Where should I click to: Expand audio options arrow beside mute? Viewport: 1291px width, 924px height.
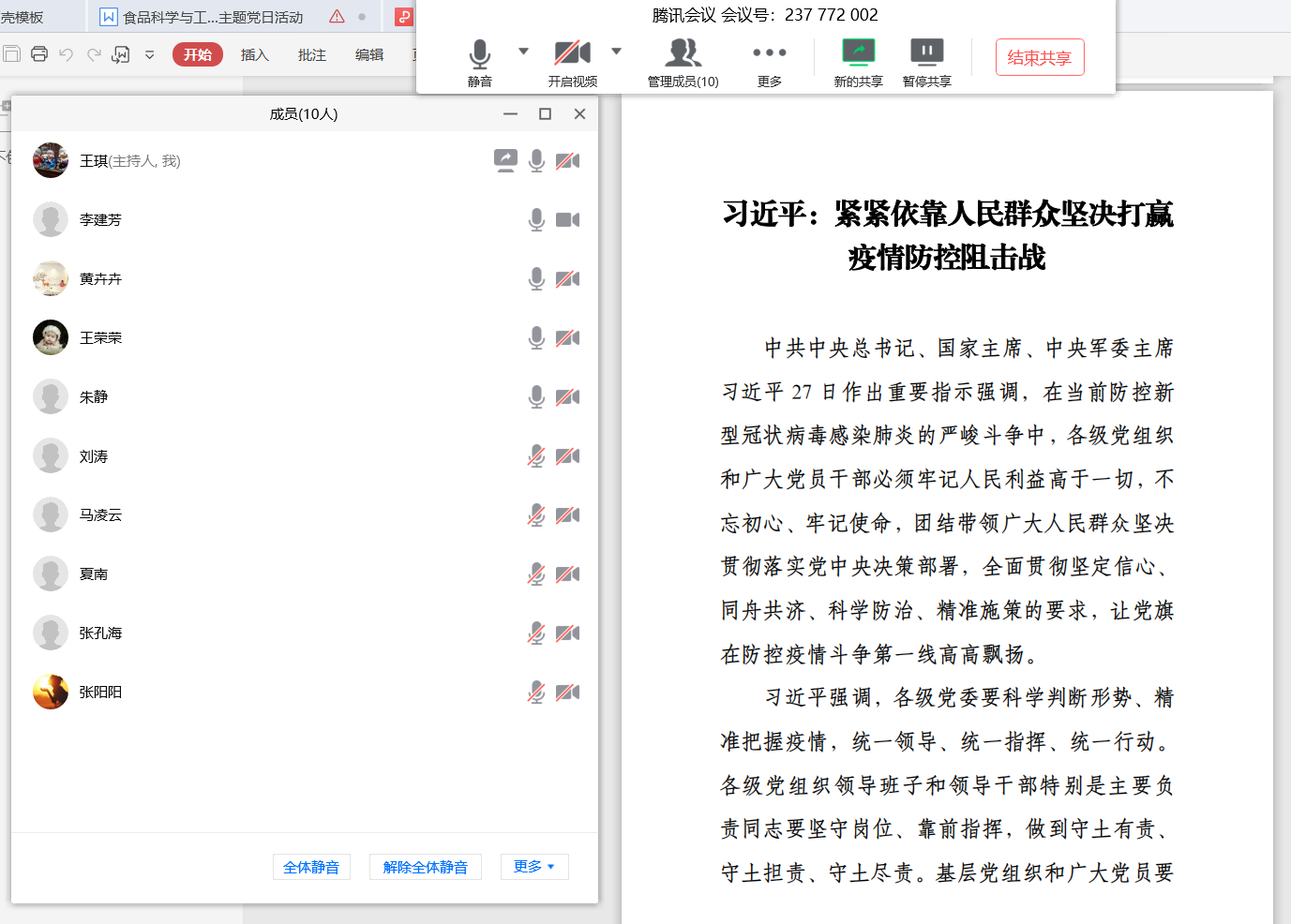coord(523,52)
